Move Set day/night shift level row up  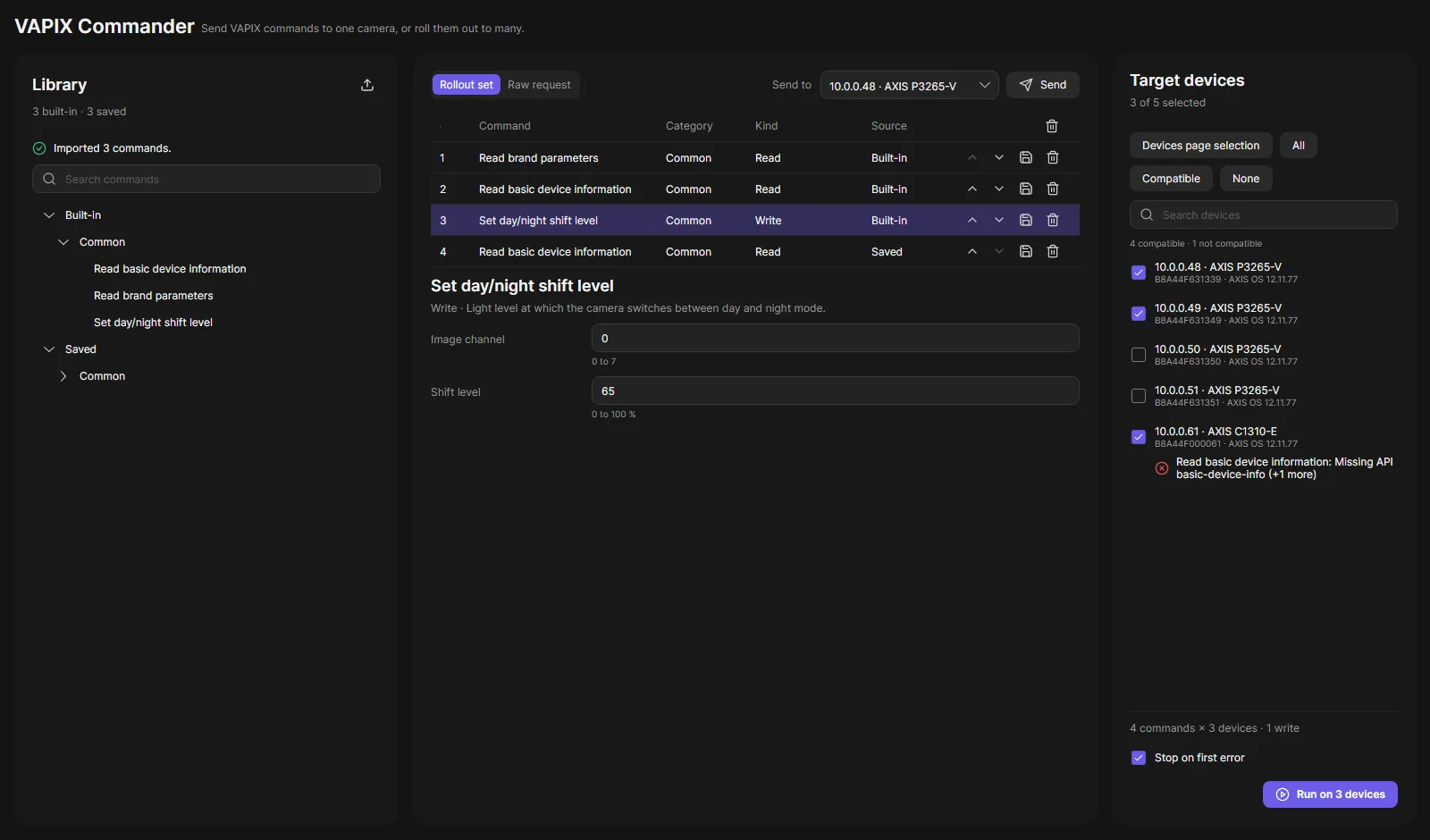coord(972,220)
